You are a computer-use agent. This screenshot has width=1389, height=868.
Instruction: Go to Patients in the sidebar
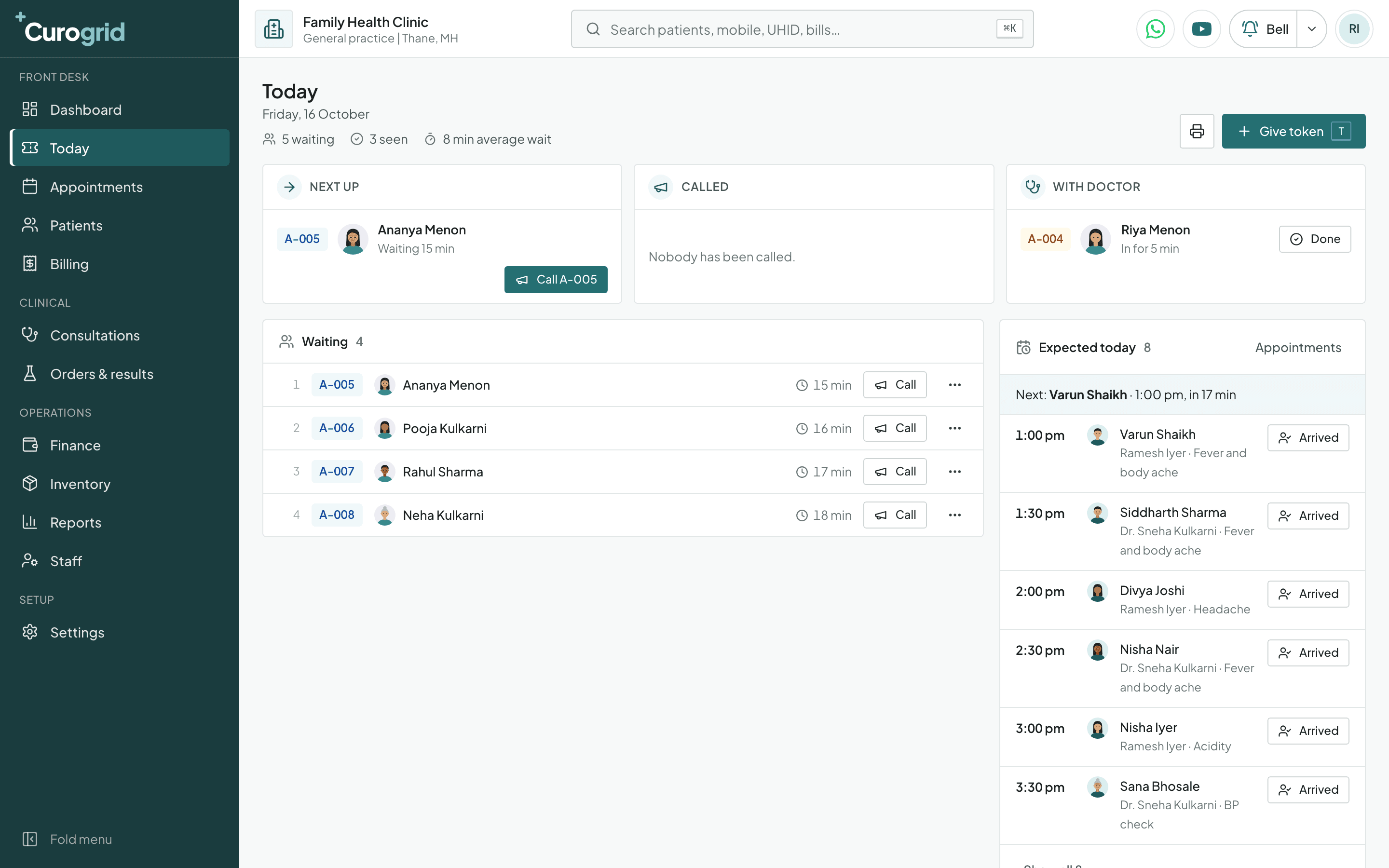tap(120, 225)
